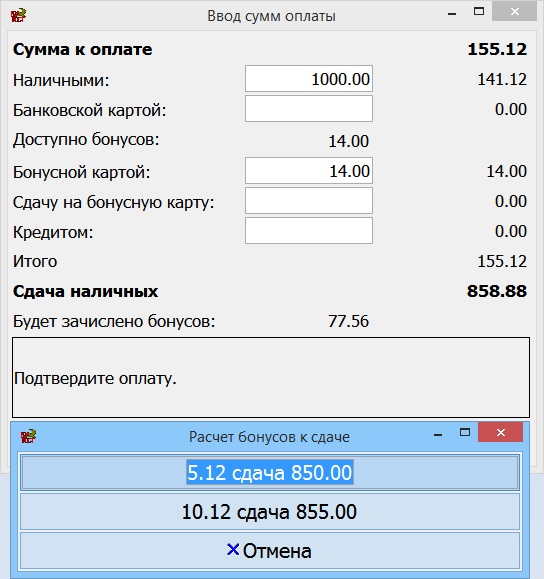Focus the 'Сдачу на бонусную карту' field

click(x=309, y=201)
